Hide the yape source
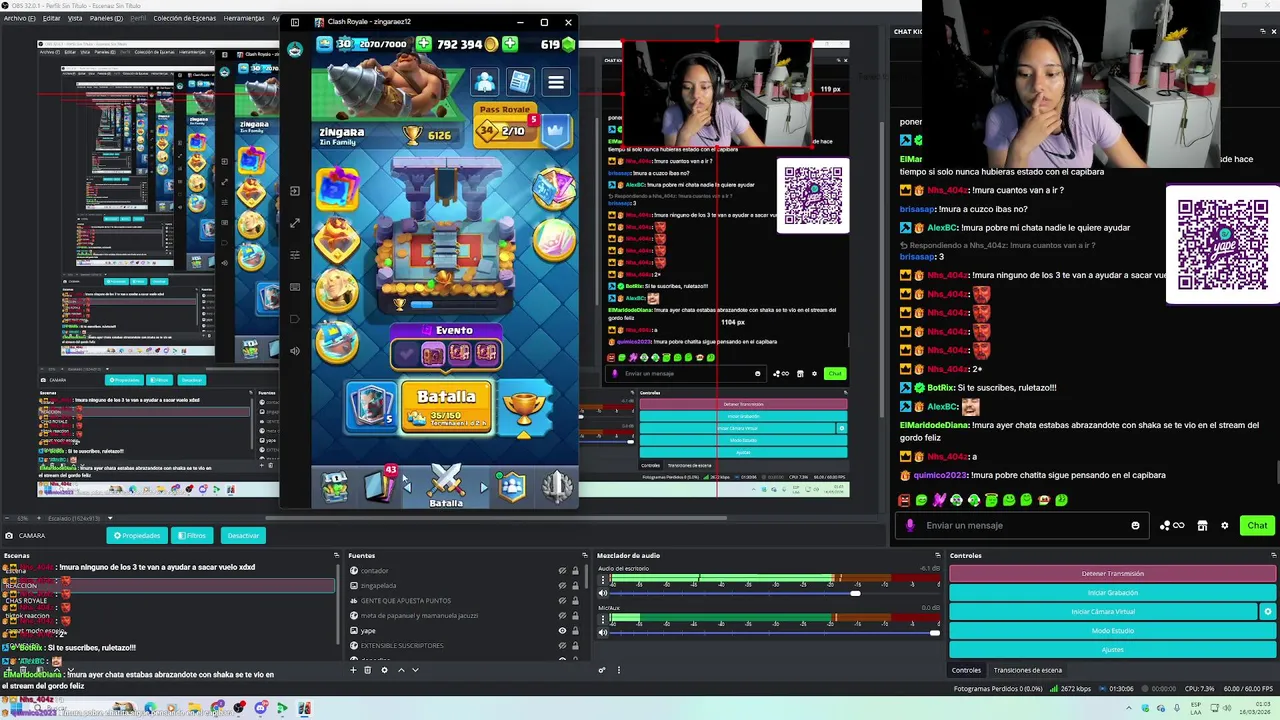The width and height of the screenshot is (1280, 720). coord(562,631)
